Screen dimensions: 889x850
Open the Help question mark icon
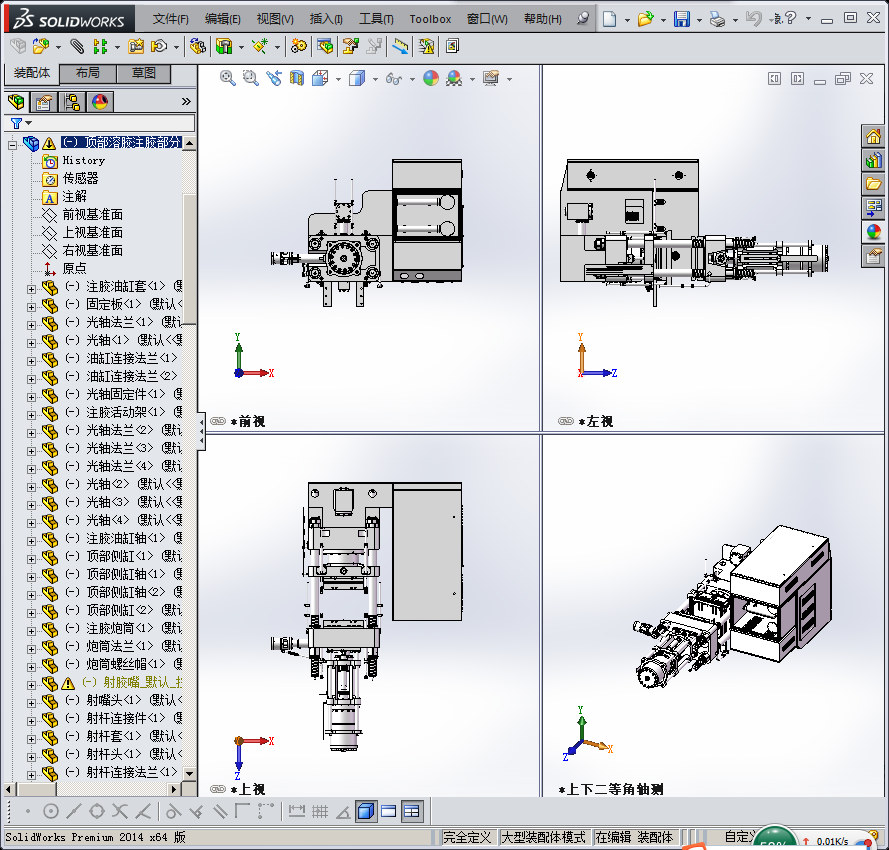click(x=790, y=19)
